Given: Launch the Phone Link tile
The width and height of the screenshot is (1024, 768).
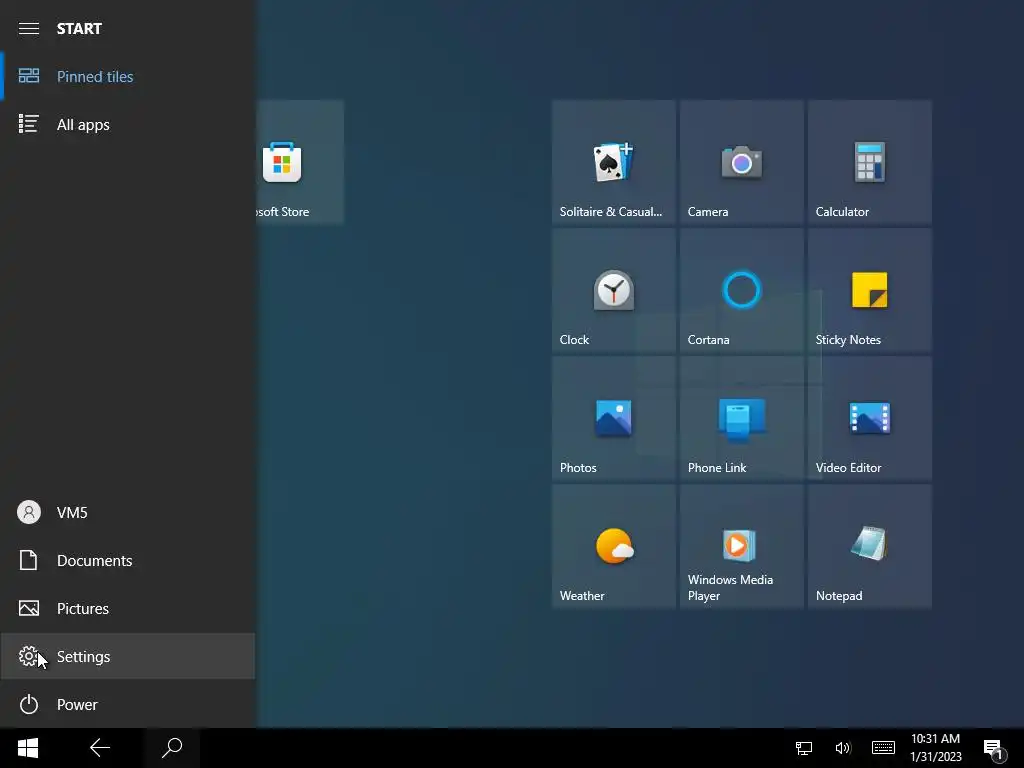Looking at the screenshot, I should [x=741, y=418].
